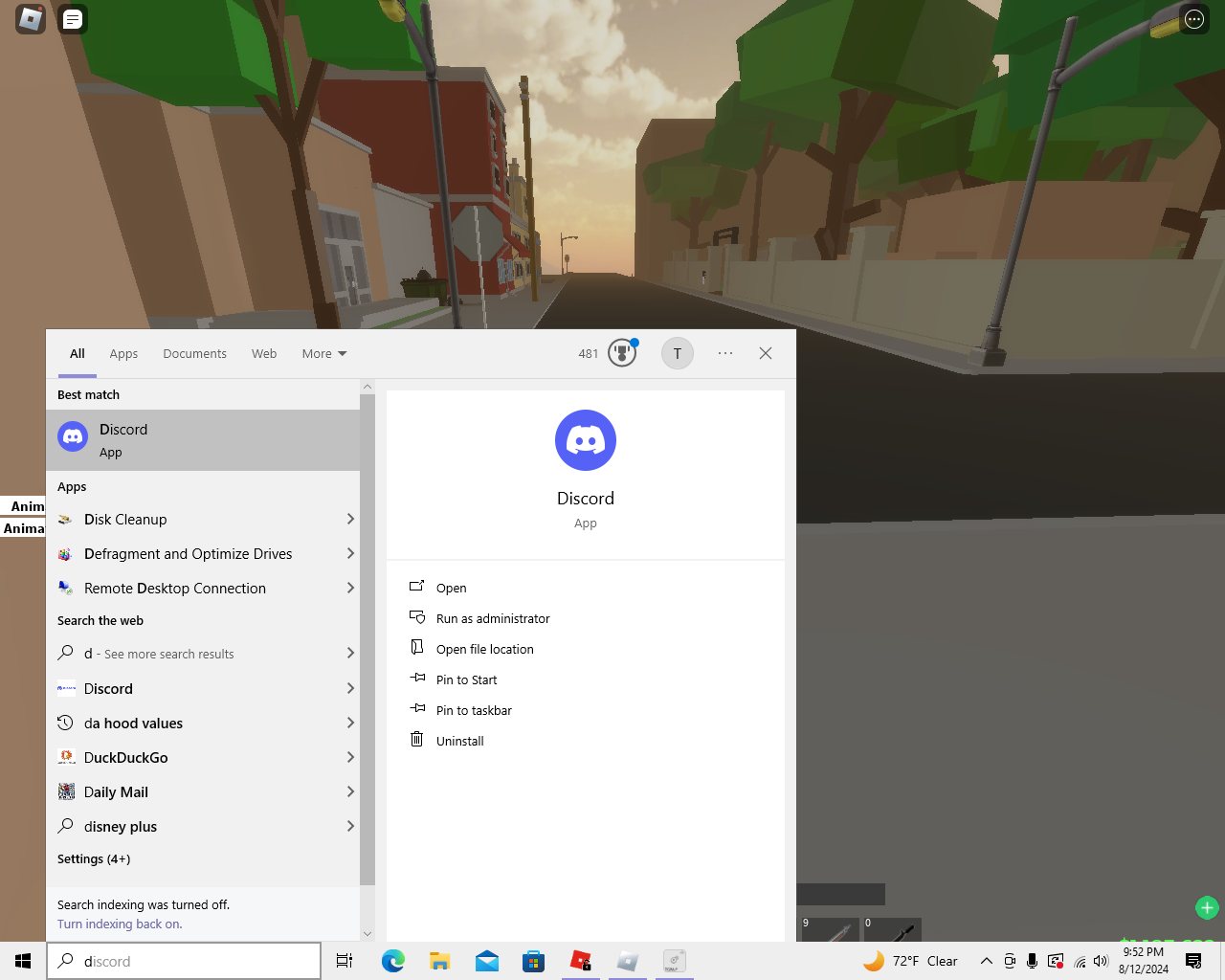Show hidden system tray icons
The image size is (1225, 980).
click(x=987, y=961)
